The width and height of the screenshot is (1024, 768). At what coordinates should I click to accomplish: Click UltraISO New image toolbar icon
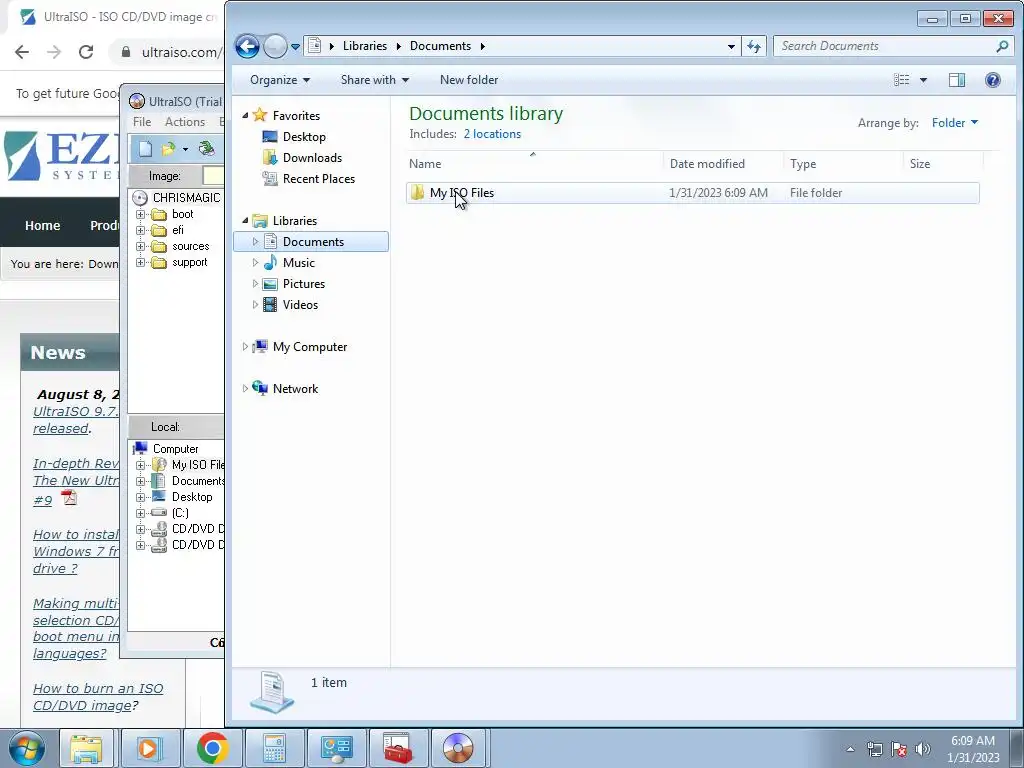(145, 149)
